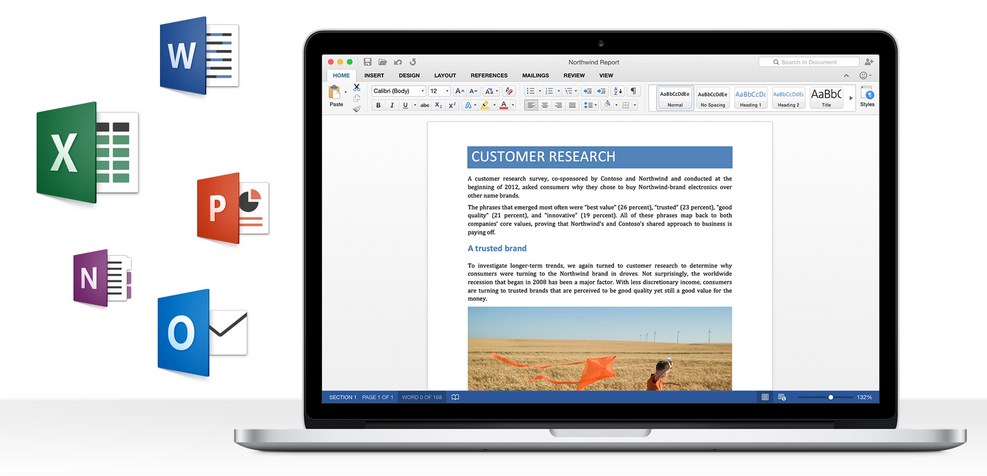Switch to the MAILINGS tab
The height and width of the screenshot is (476, 987).
pyautogui.click(x=536, y=76)
